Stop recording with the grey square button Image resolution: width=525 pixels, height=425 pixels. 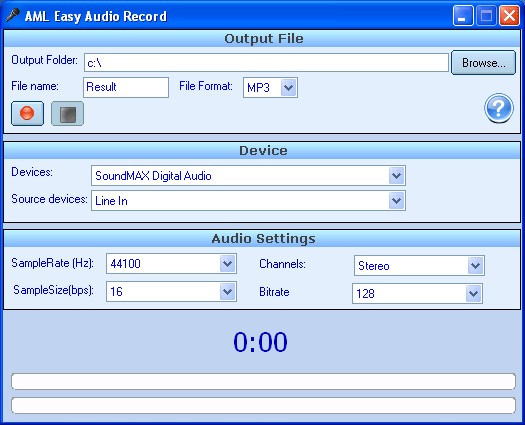67,114
